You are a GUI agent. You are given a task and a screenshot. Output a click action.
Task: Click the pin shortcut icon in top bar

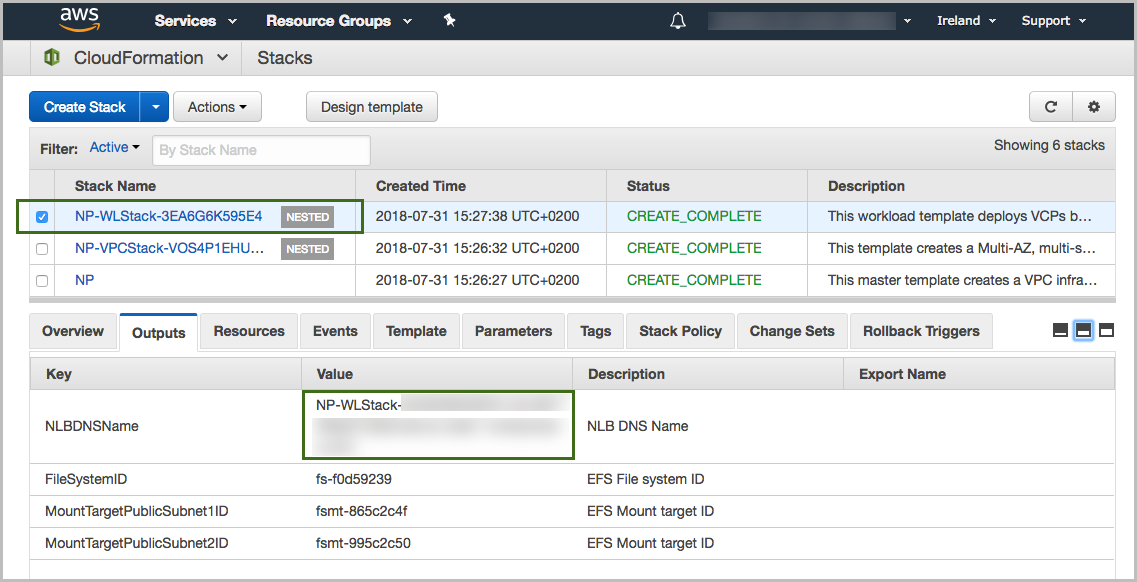click(450, 21)
